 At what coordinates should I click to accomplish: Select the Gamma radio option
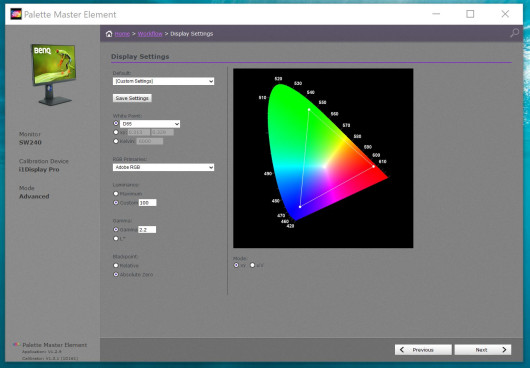[x=116, y=229]
